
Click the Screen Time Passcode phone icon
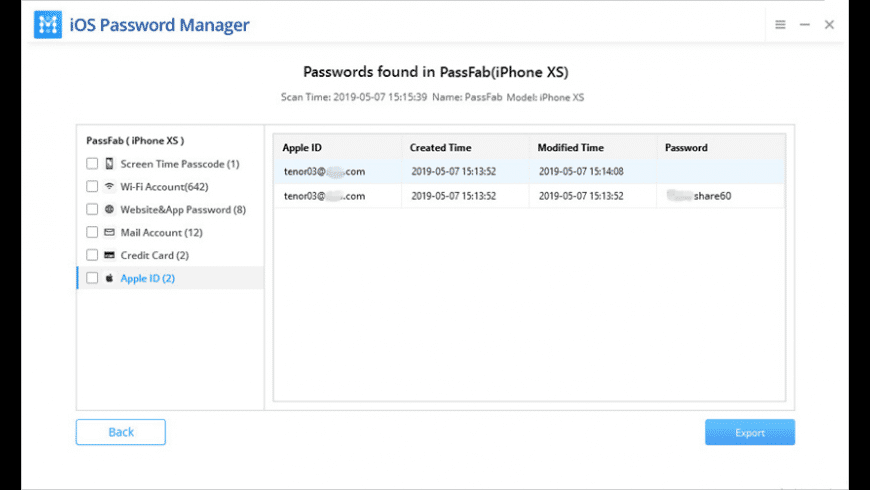click(109, 164)
